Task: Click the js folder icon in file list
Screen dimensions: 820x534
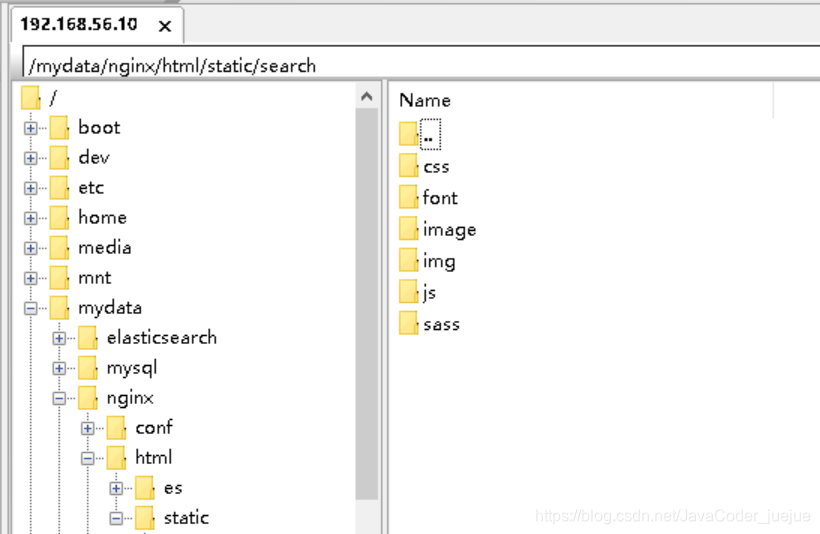Action: click(x=409, y=291)
